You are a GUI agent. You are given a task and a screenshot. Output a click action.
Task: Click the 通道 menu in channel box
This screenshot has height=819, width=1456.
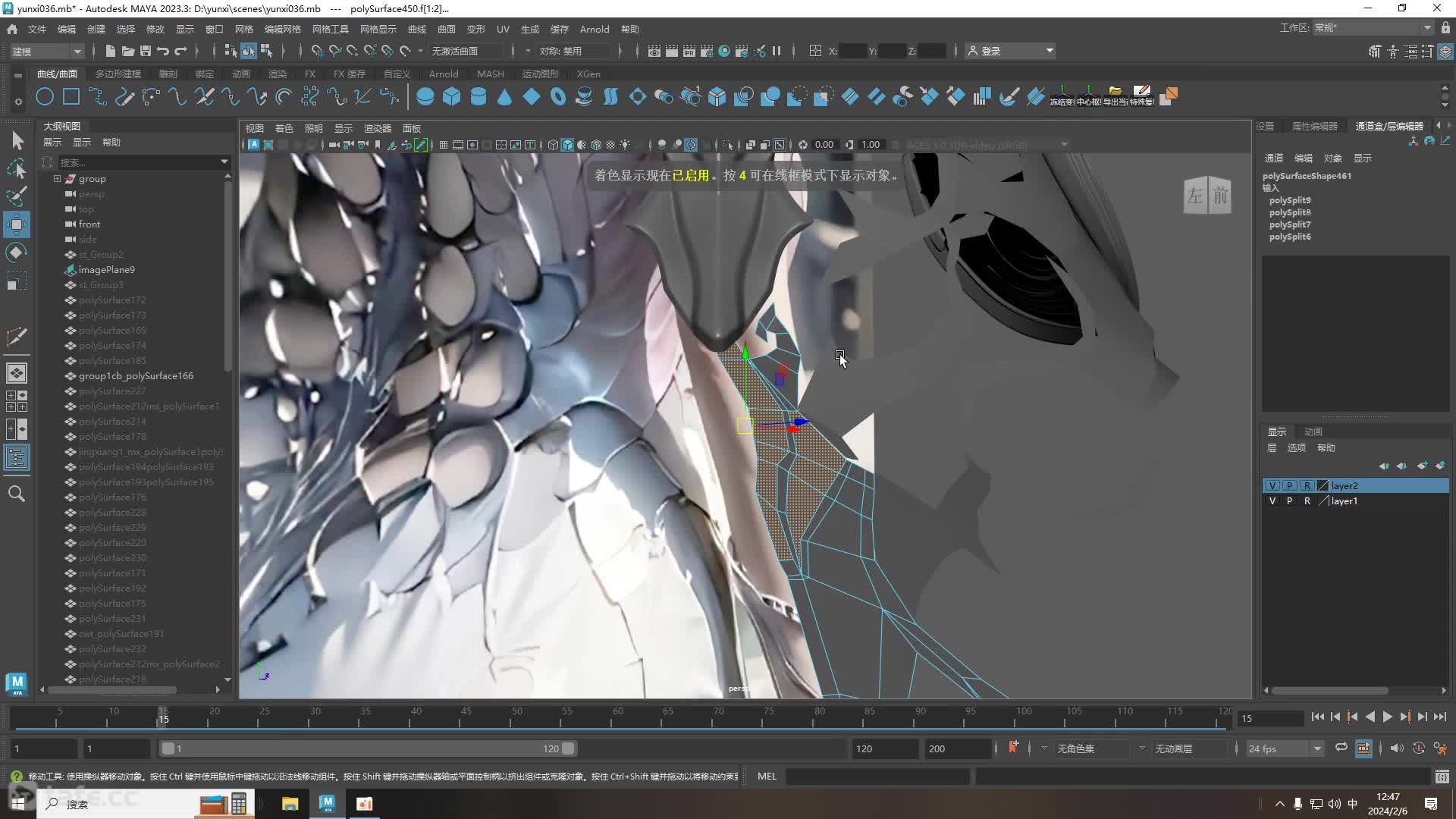[x=1274, y=158]
